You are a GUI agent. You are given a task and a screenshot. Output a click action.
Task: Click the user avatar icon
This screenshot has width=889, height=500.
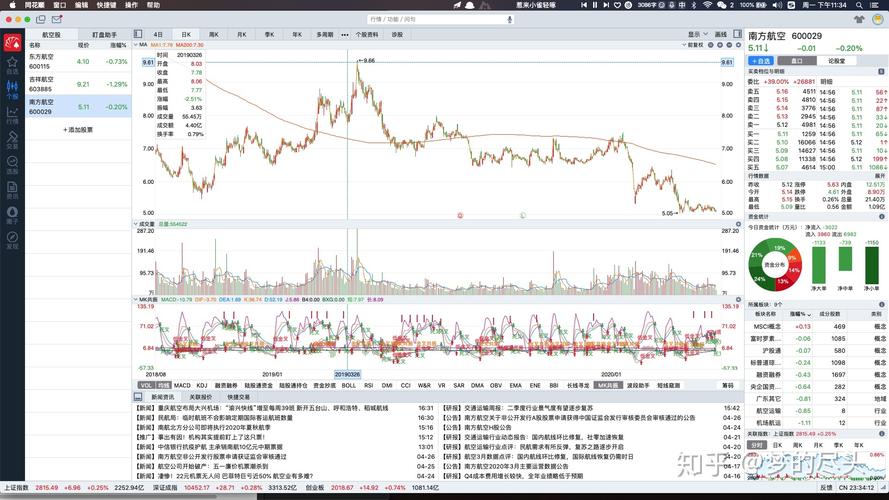(878, 19)
